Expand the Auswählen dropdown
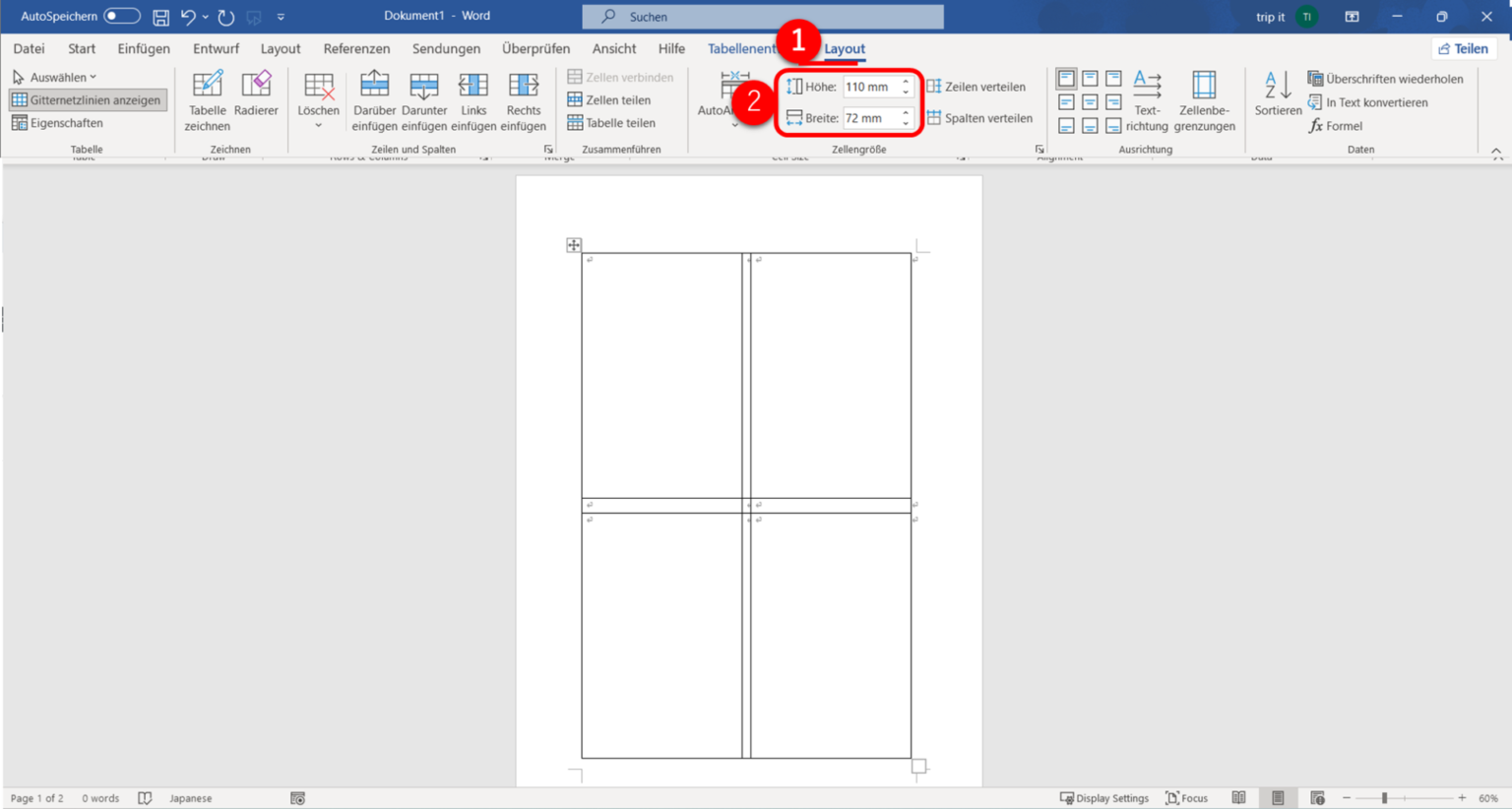The image size is (1512, 809). tap(54, 77)
